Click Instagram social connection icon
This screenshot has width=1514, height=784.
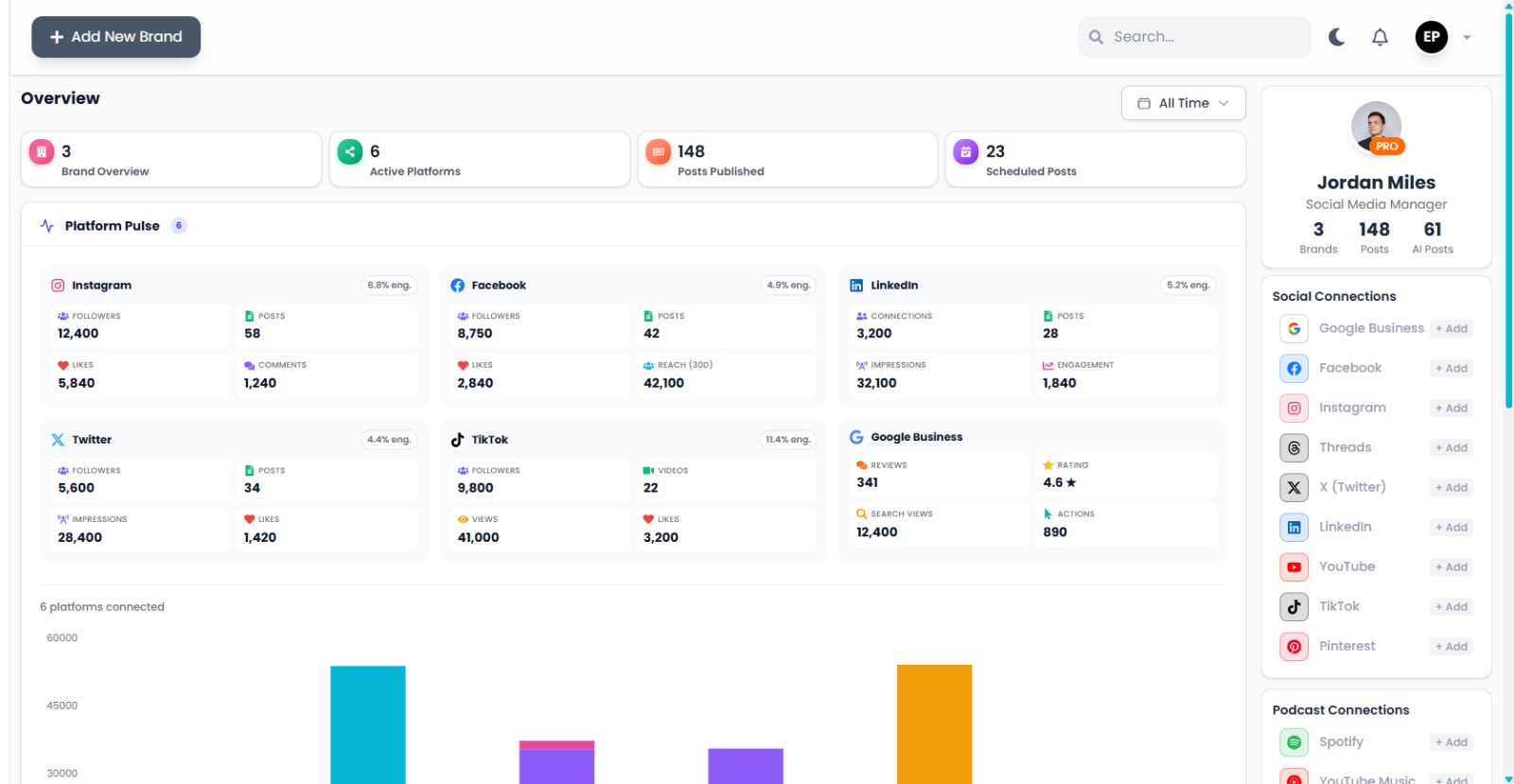(x=1294, y=409)
